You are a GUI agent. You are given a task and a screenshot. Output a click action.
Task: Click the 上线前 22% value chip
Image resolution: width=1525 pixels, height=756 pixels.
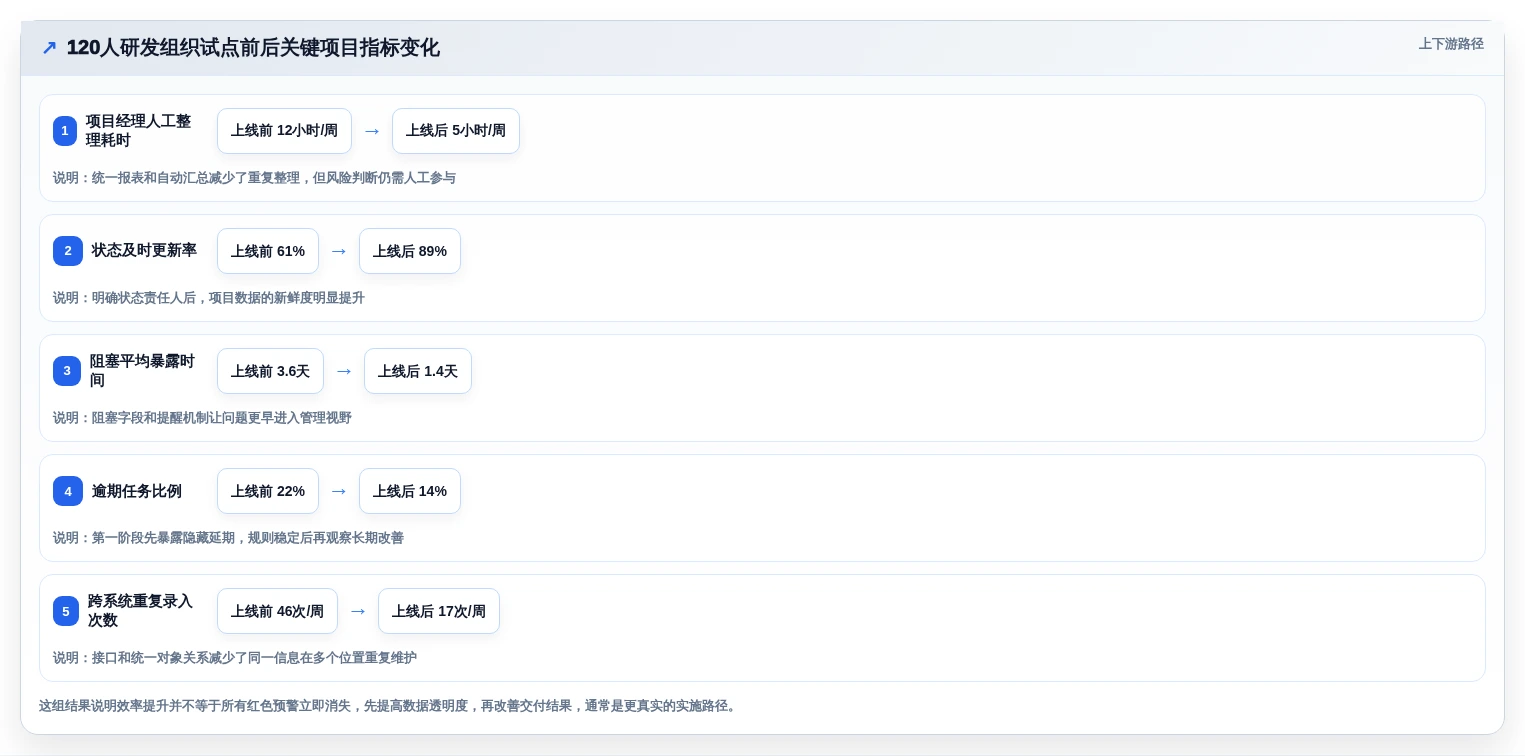(268, 491)
